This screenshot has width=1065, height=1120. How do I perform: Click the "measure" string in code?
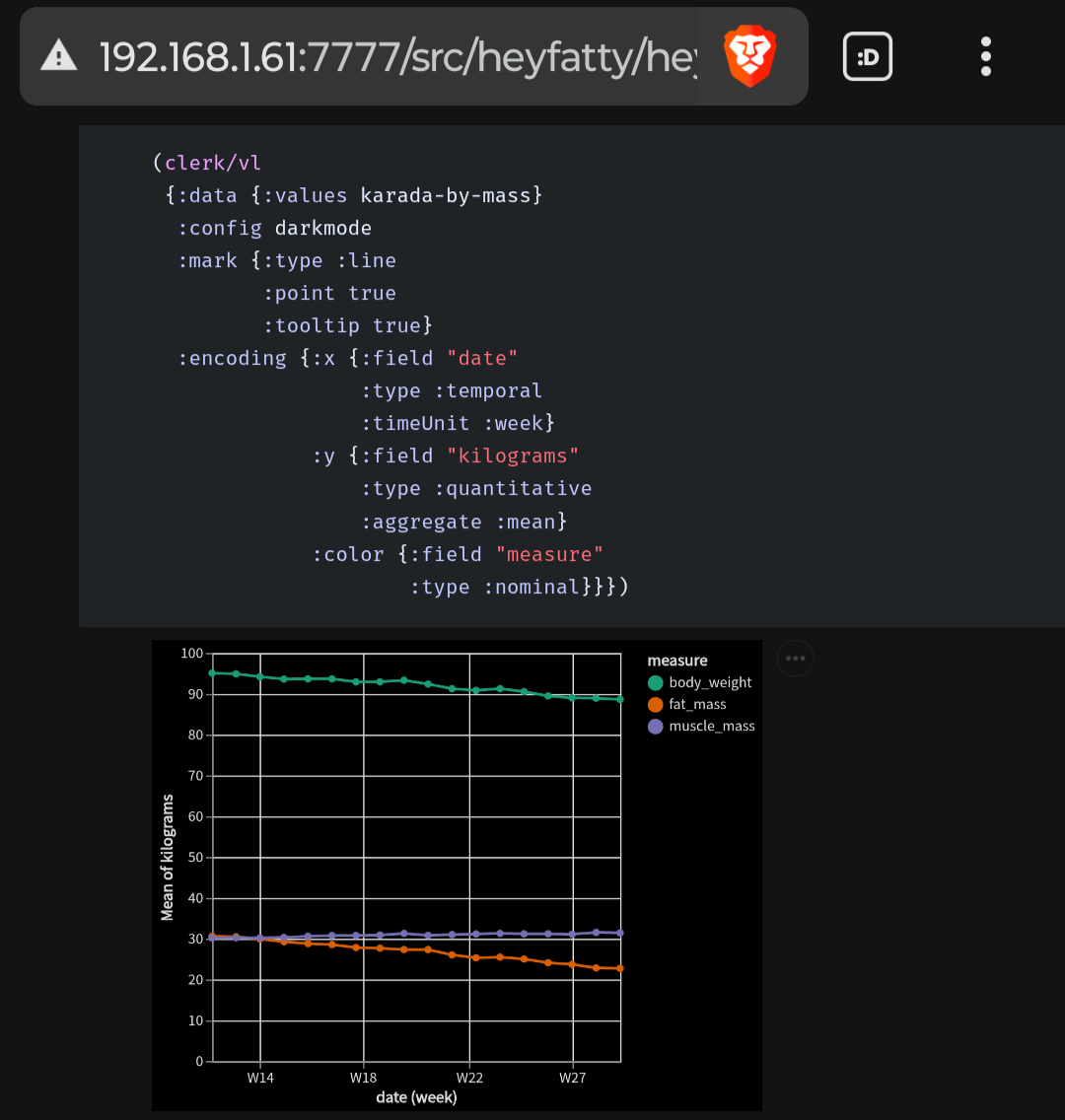click(x=549, y=554)
